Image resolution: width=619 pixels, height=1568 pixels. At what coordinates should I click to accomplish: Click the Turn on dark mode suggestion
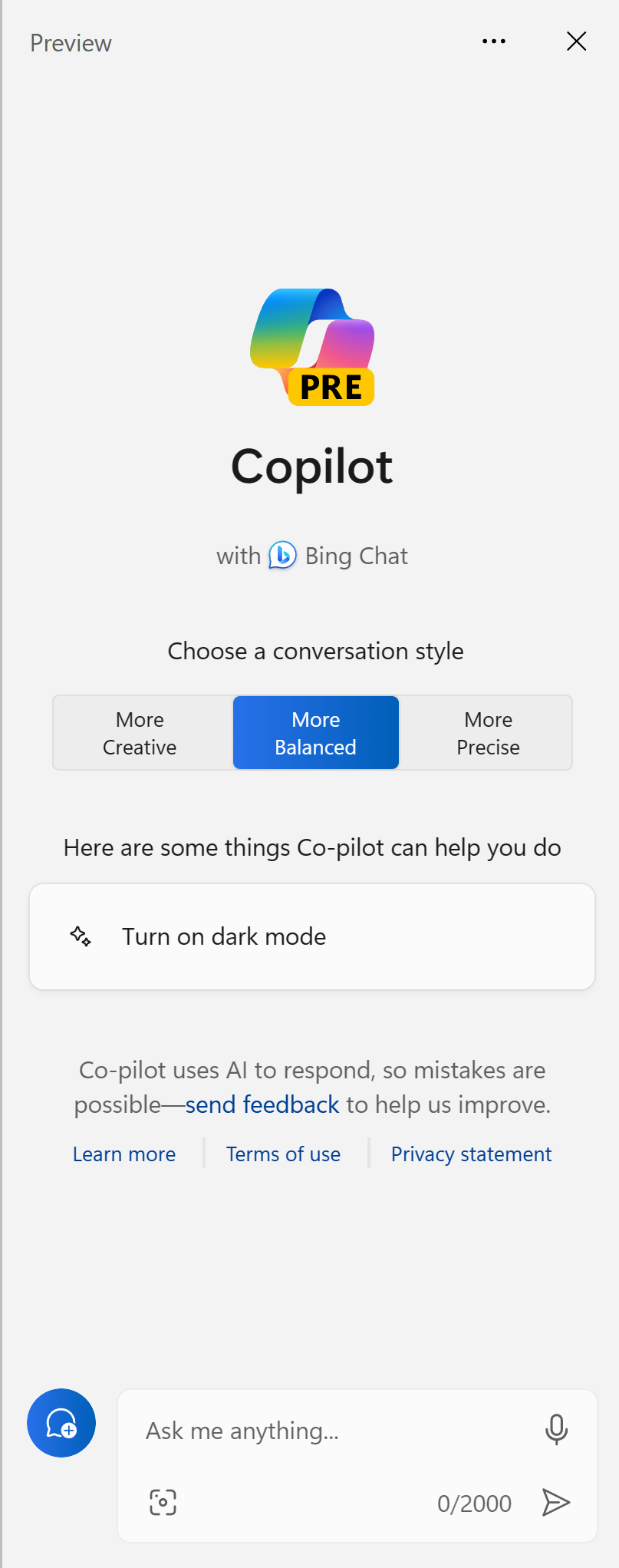click(x=224, y=936)
